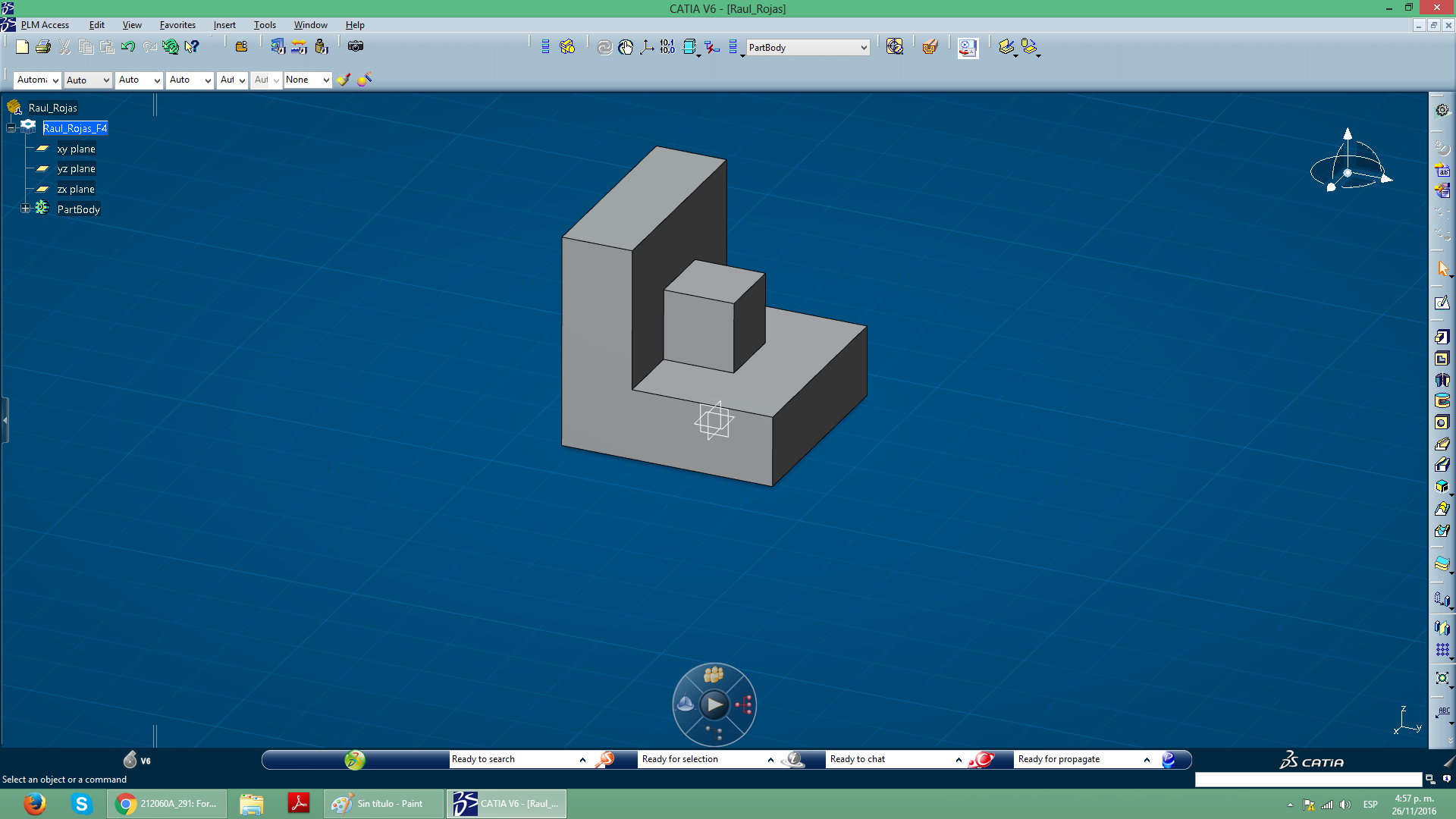
Task: Expand the Ready for selection list
Action: pyautogui.click(x=770, y=759)
